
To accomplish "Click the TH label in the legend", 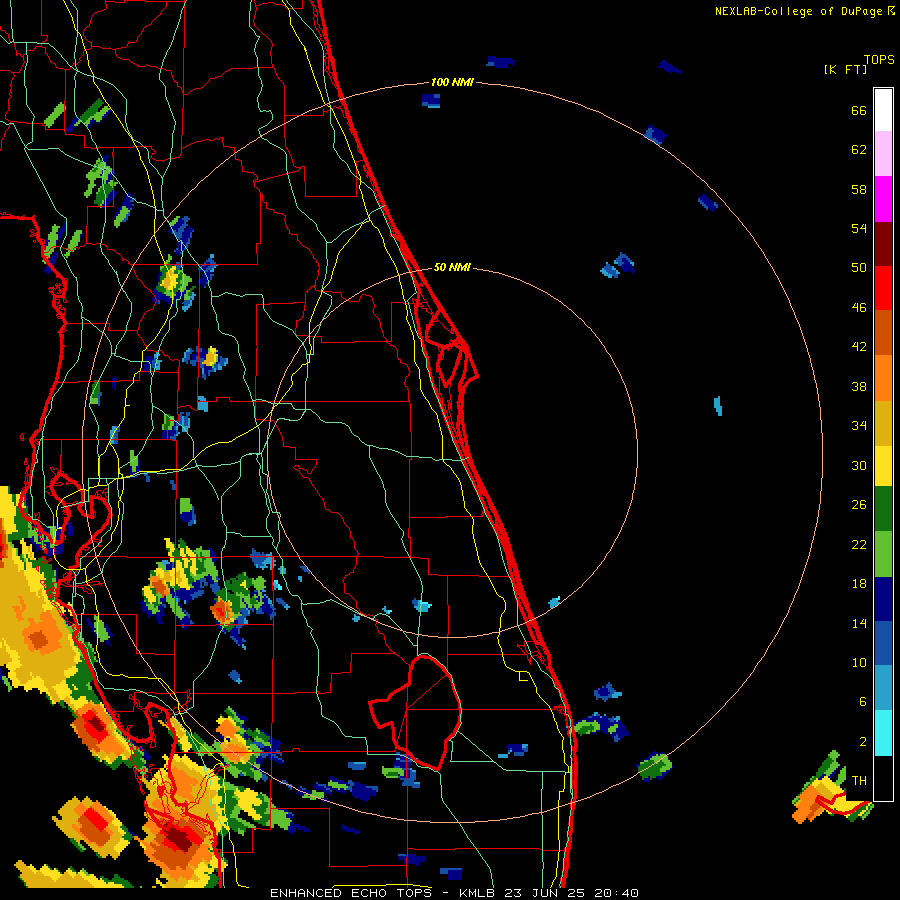I will click(859, 781).
